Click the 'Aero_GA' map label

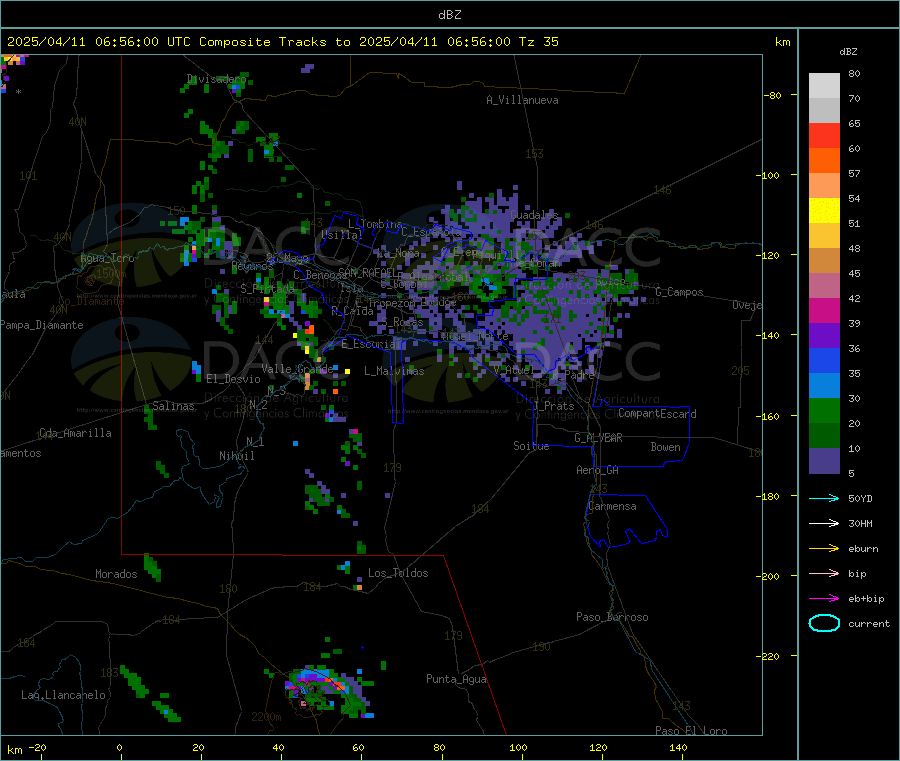click(x=597, y=470)
